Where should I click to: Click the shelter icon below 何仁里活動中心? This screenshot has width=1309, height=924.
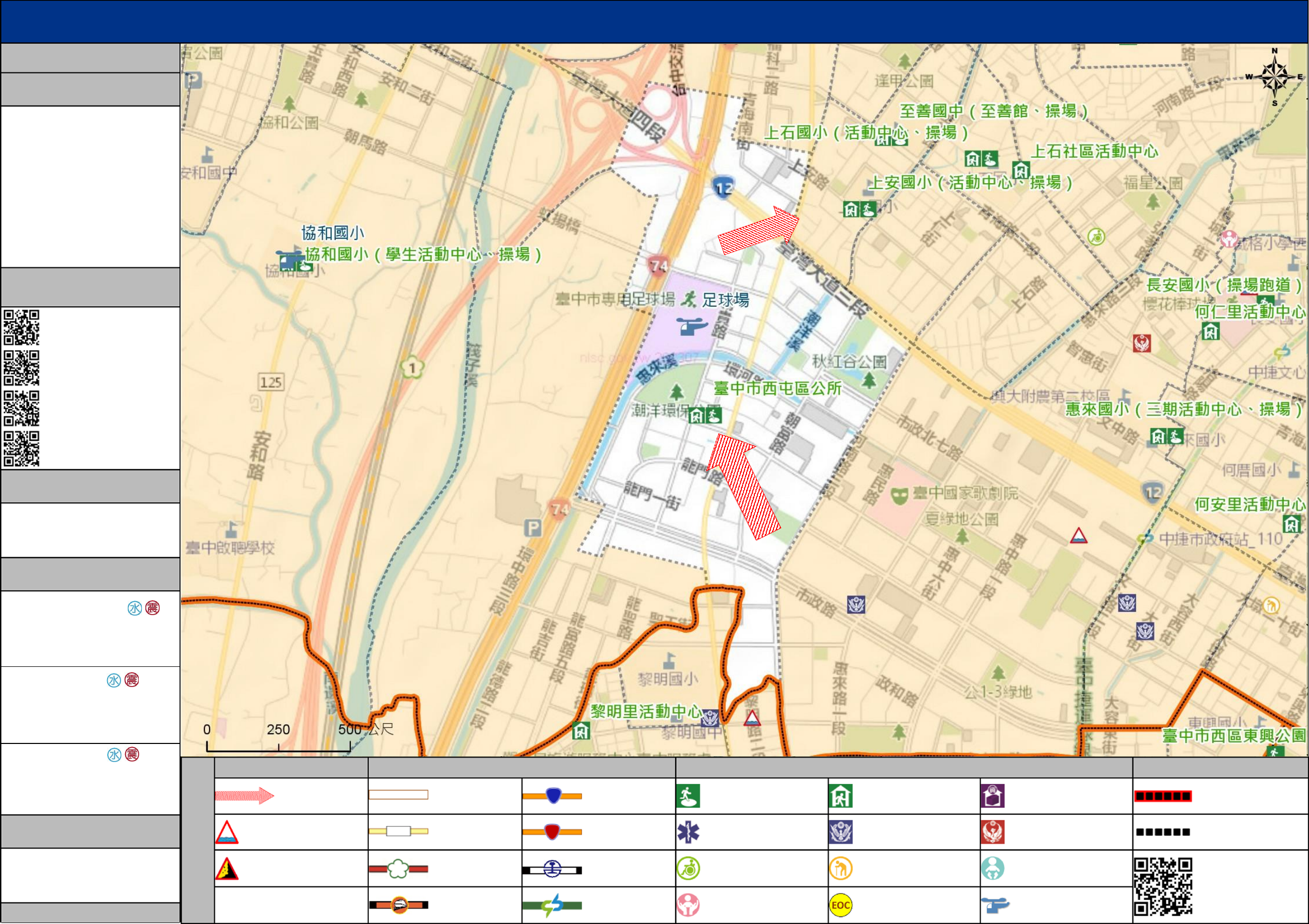pos(1210,332)
